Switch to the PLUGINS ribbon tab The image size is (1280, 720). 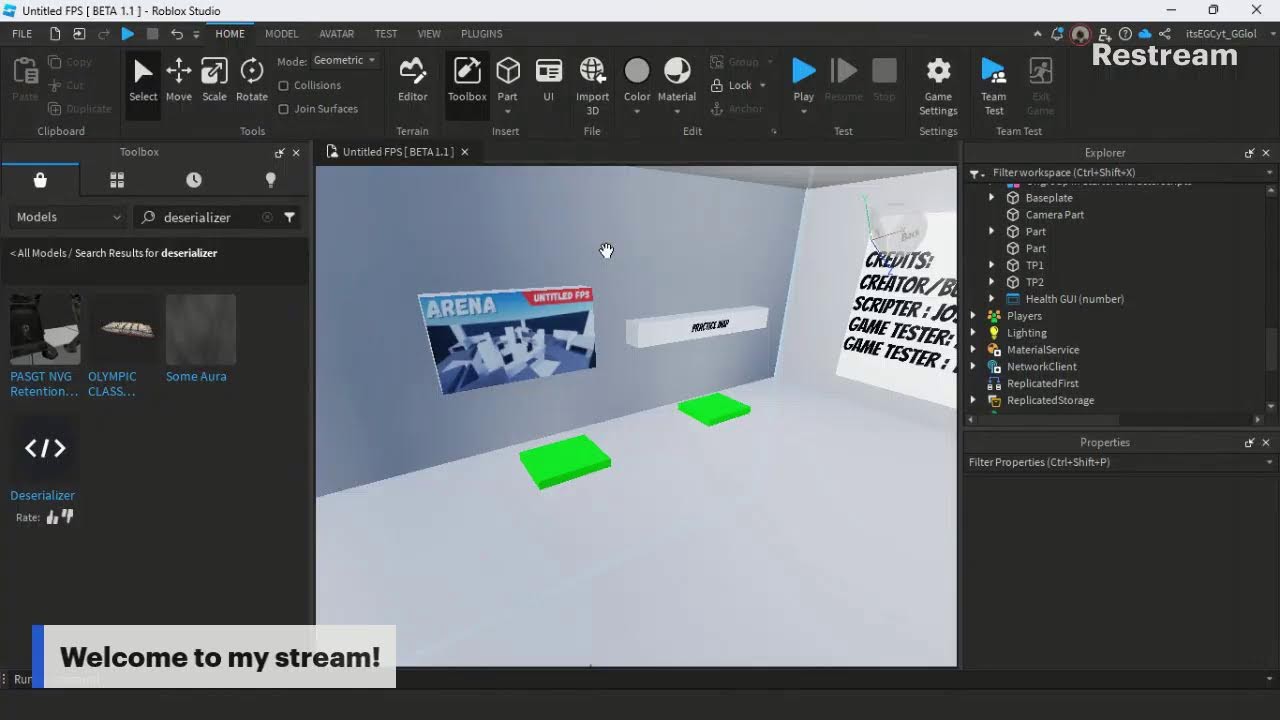[482, 34]
